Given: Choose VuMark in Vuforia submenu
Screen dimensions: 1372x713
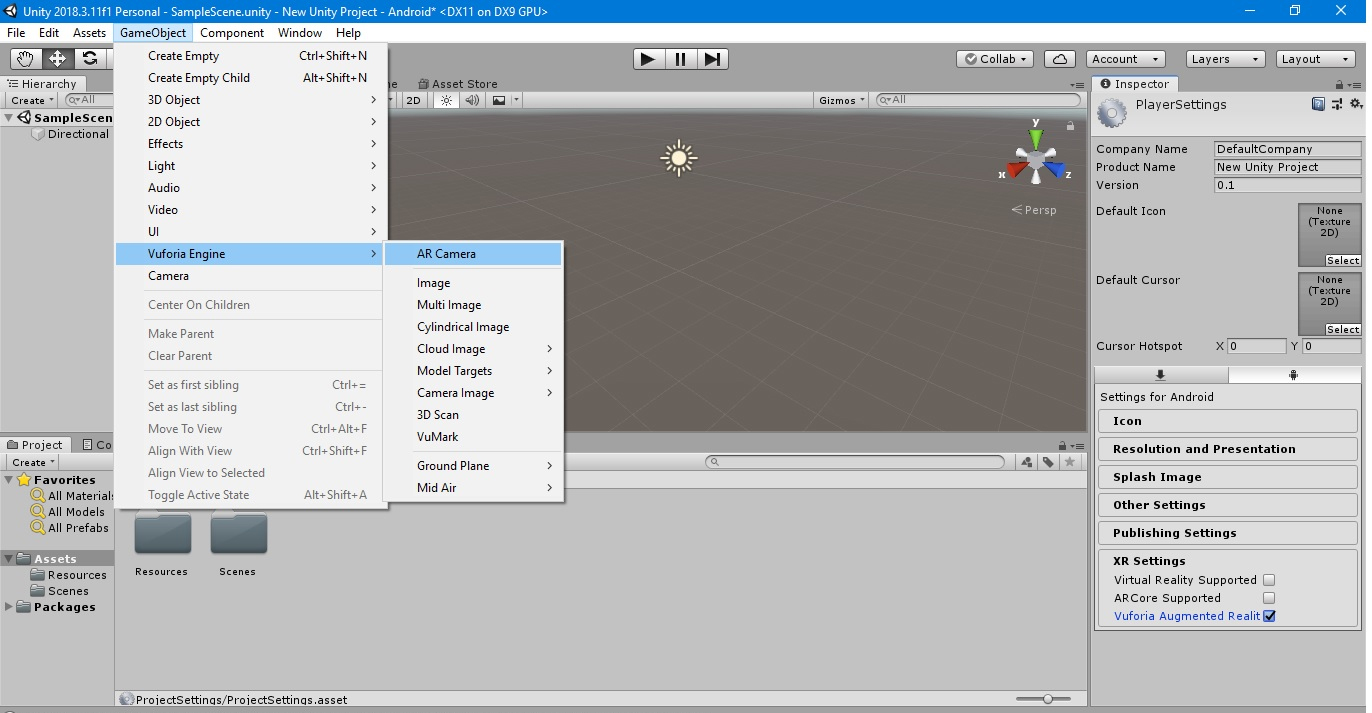Looking at the screenshot, I should [473, 437].
